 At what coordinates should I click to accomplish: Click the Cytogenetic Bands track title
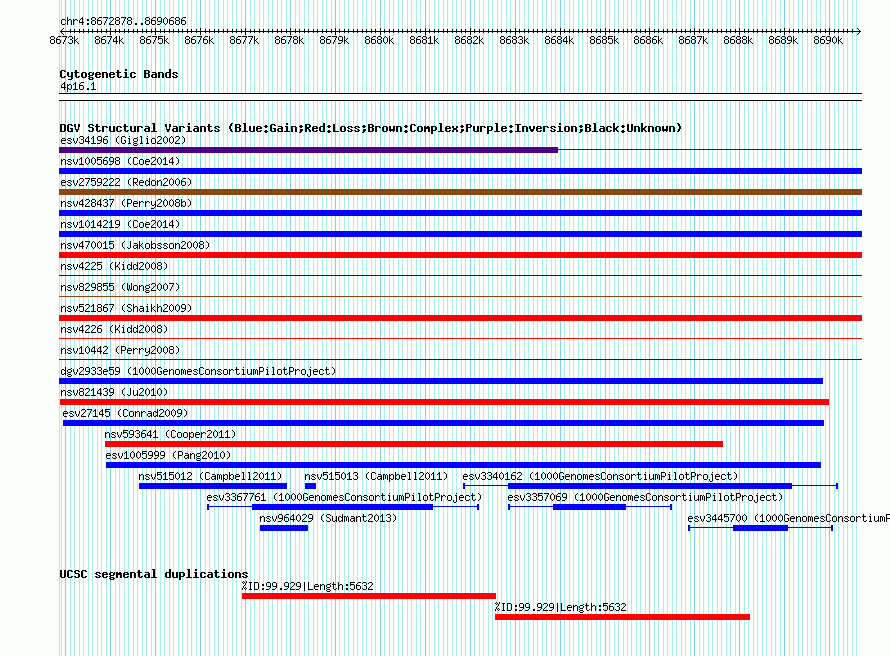(x=119, y=74)
